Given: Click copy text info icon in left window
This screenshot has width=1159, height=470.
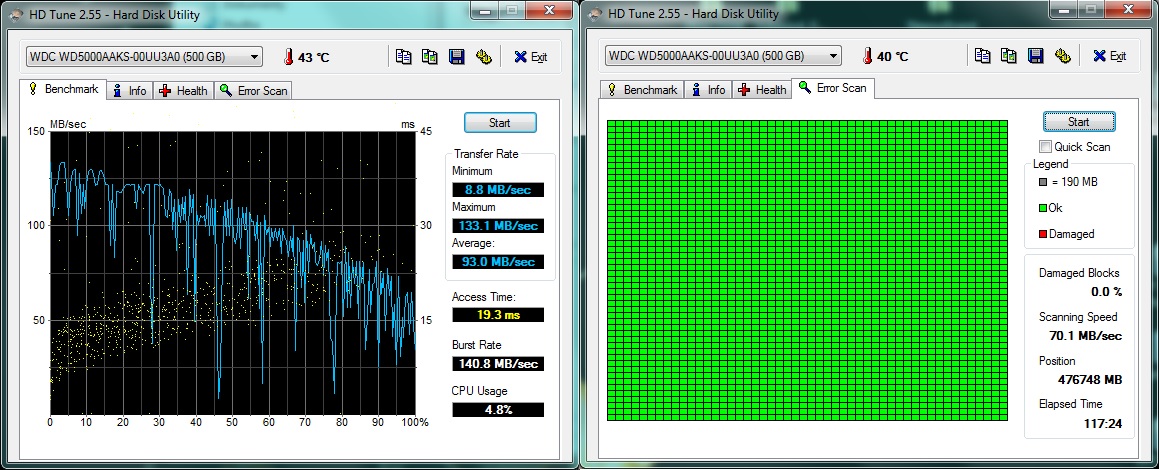Looking at the screenshot, I should pyautogui.click(x=403, y=57).
